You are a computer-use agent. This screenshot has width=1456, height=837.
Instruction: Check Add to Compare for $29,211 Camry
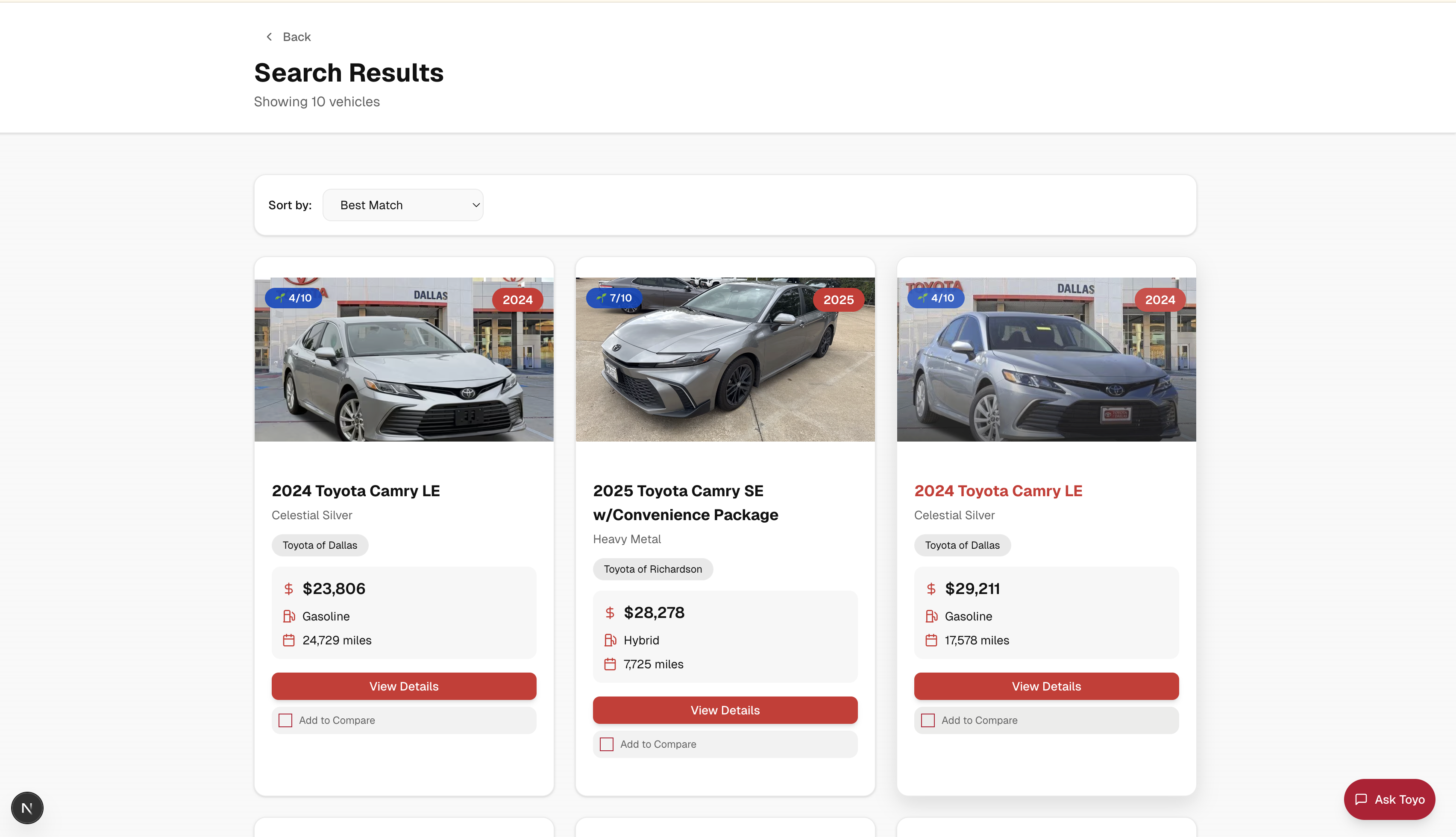click(x=928, y=720)
